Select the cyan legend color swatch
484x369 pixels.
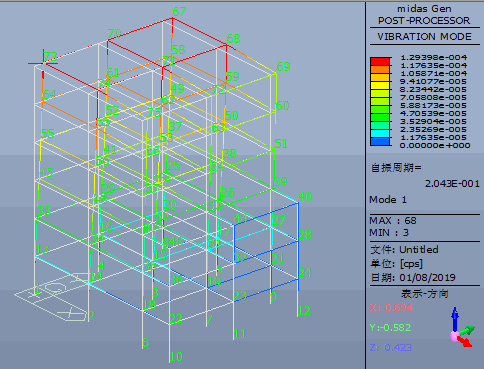click(x=380, y=133)
